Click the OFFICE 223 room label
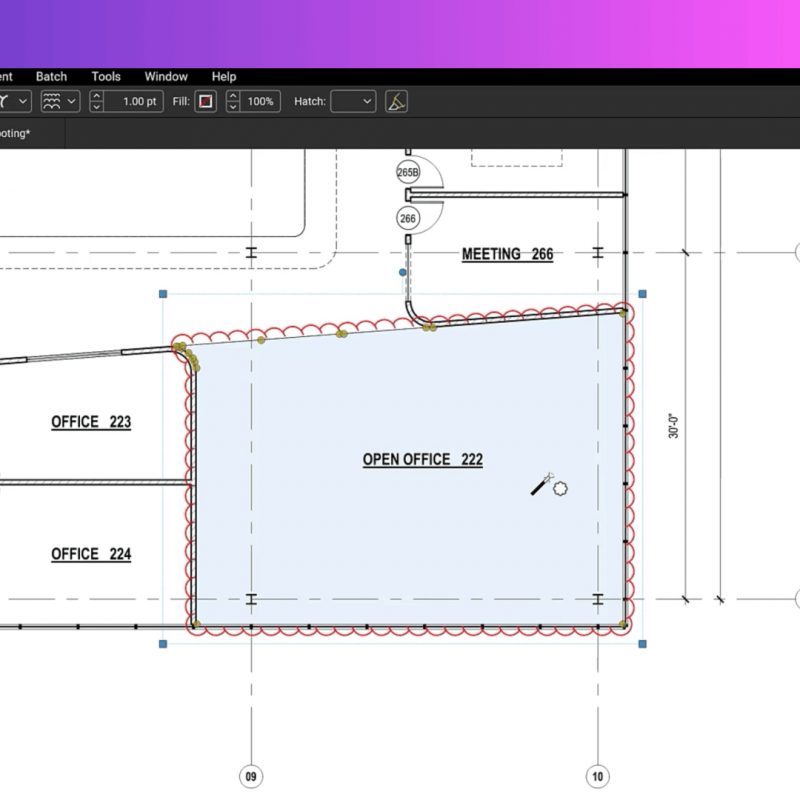The width and height of the screenshot is (800, 800). (x=91, y=422)
